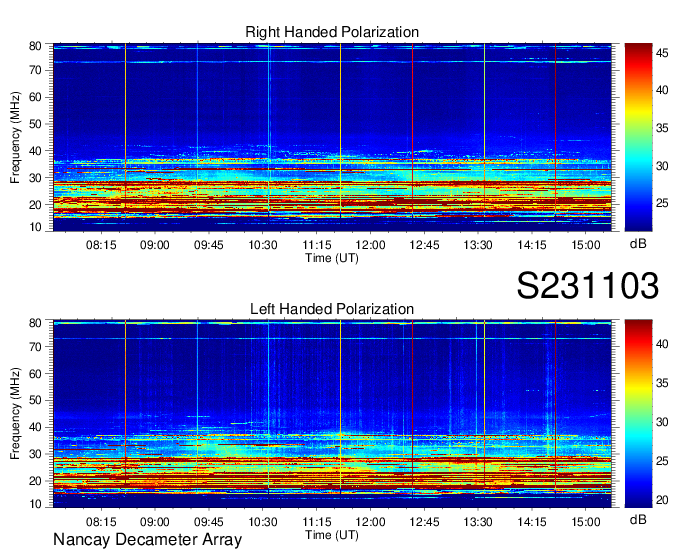The width and height of the screenshot is (680, 552).
Task: Click the 'Nancay Decameter Array' caption
Action: [147, 540]
